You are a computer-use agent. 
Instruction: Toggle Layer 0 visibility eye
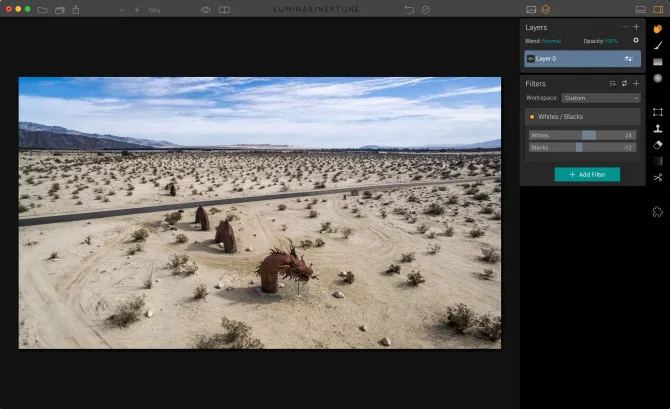coord(531,59)
